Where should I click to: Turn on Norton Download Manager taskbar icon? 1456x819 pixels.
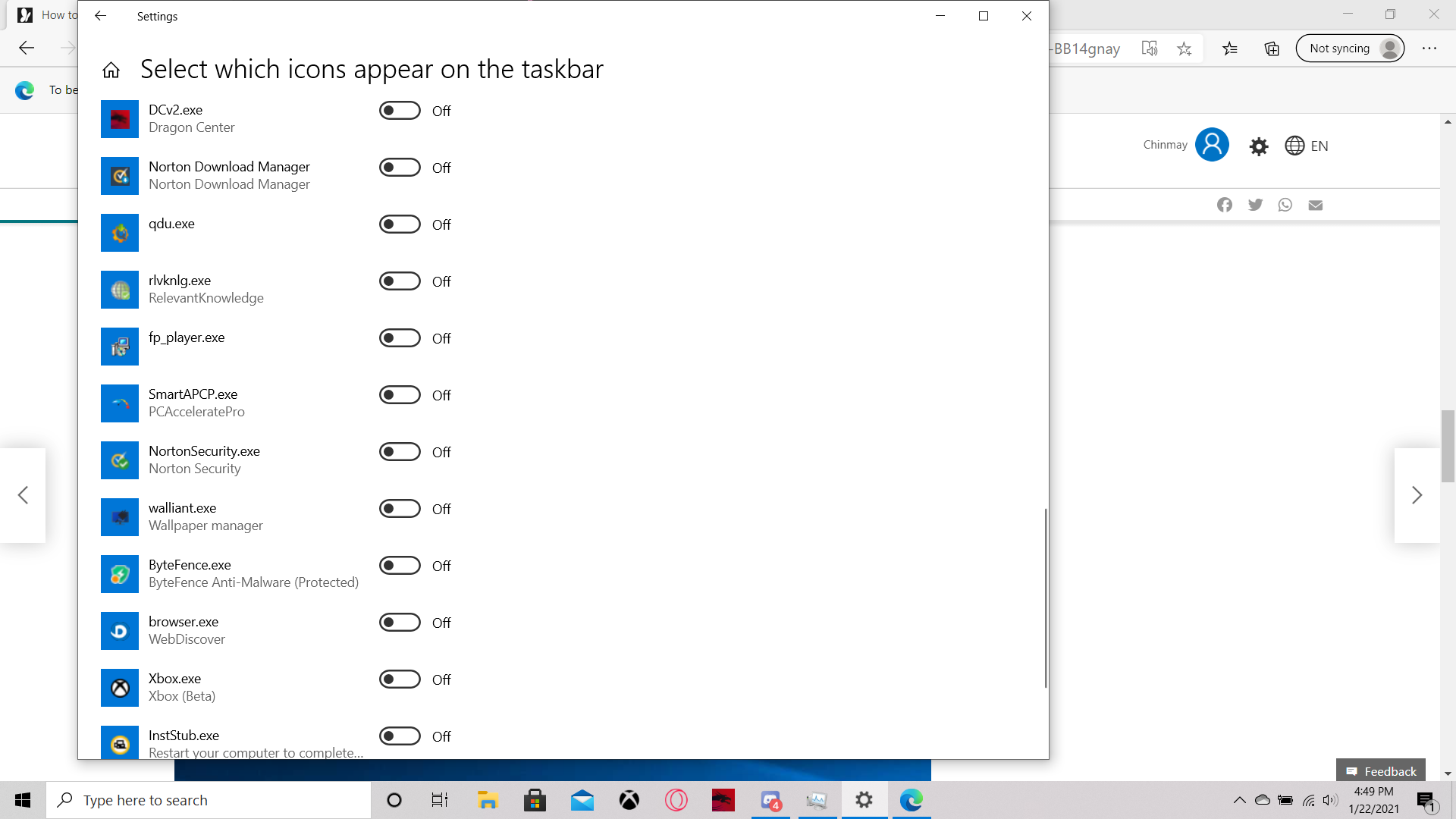click(400, 168)
